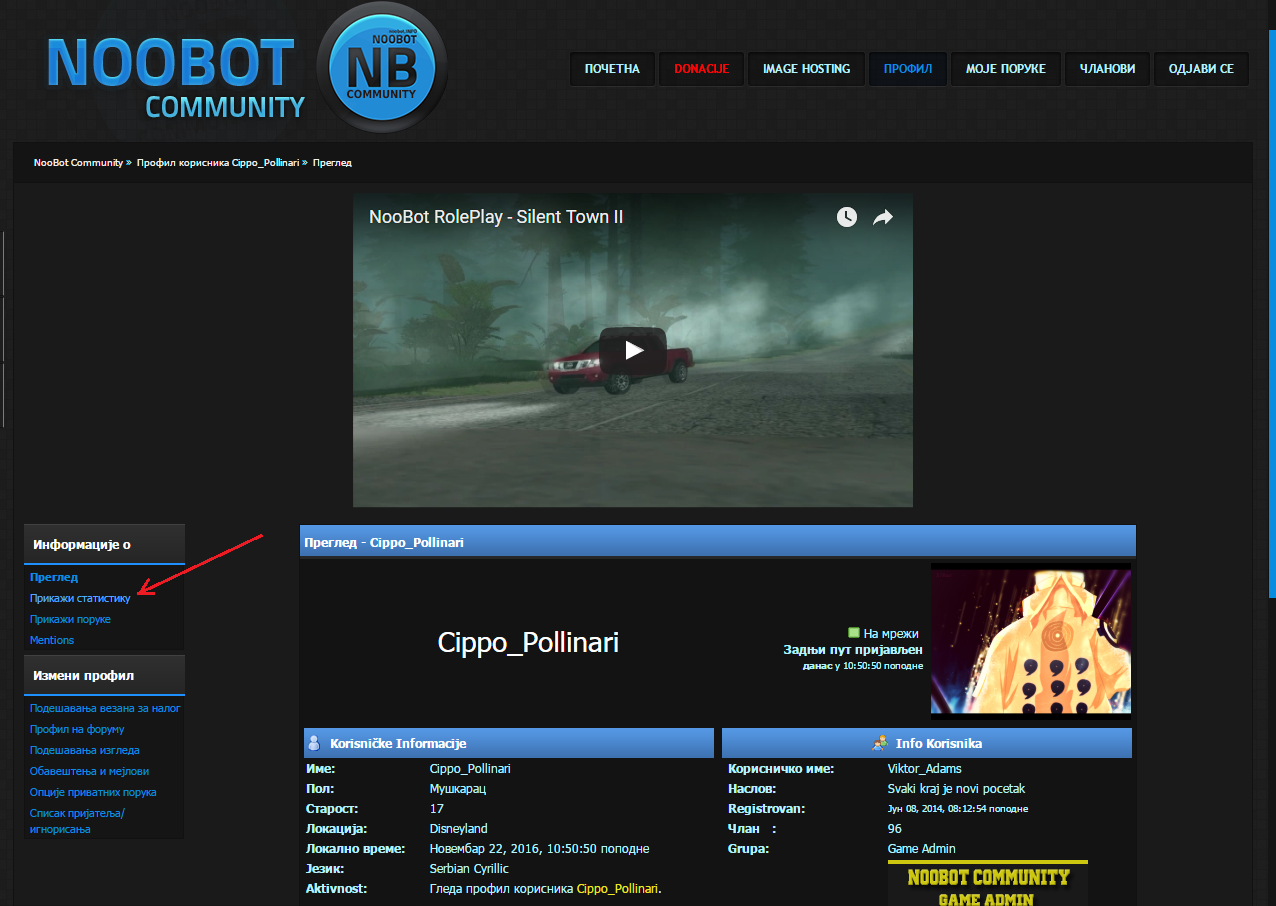Click the yellow Cippo_Pollinari activity link
The image size is (1276, 906).
point(617,888)
